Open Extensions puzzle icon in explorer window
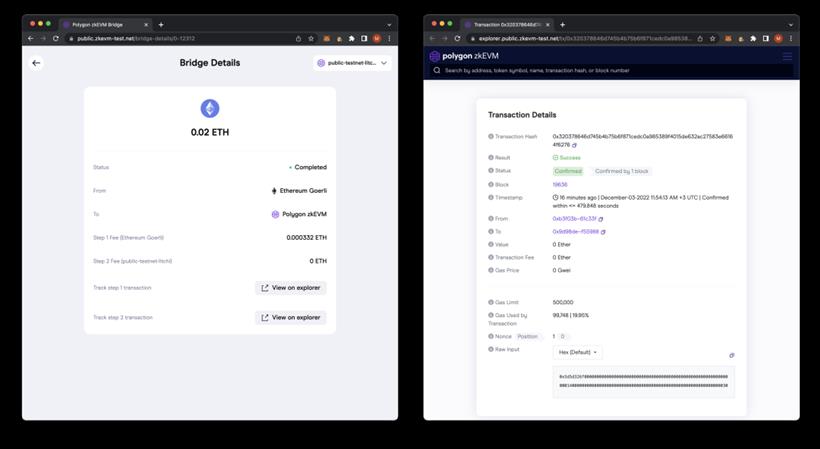Image resolution: width=820 pixels, height=449 pixels. (753, 39)
